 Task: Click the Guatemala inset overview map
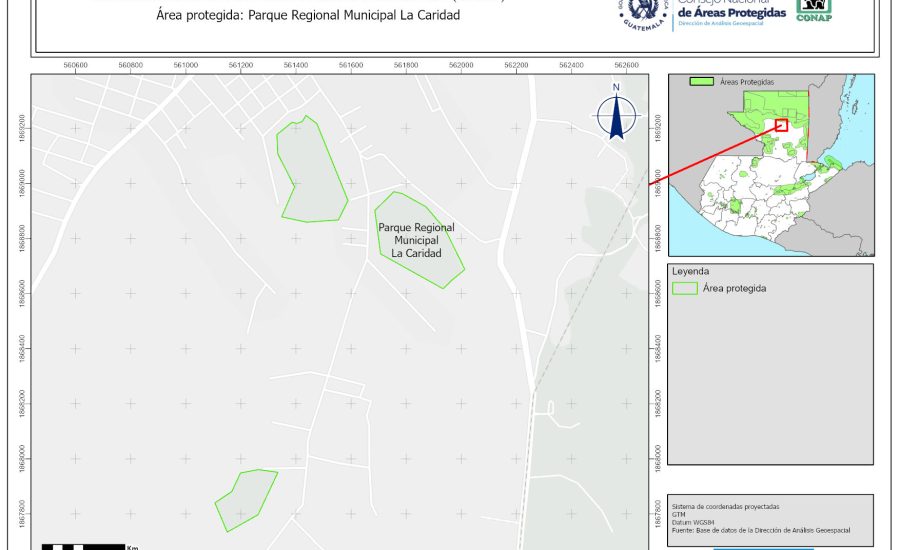click(x=770, y=180)
